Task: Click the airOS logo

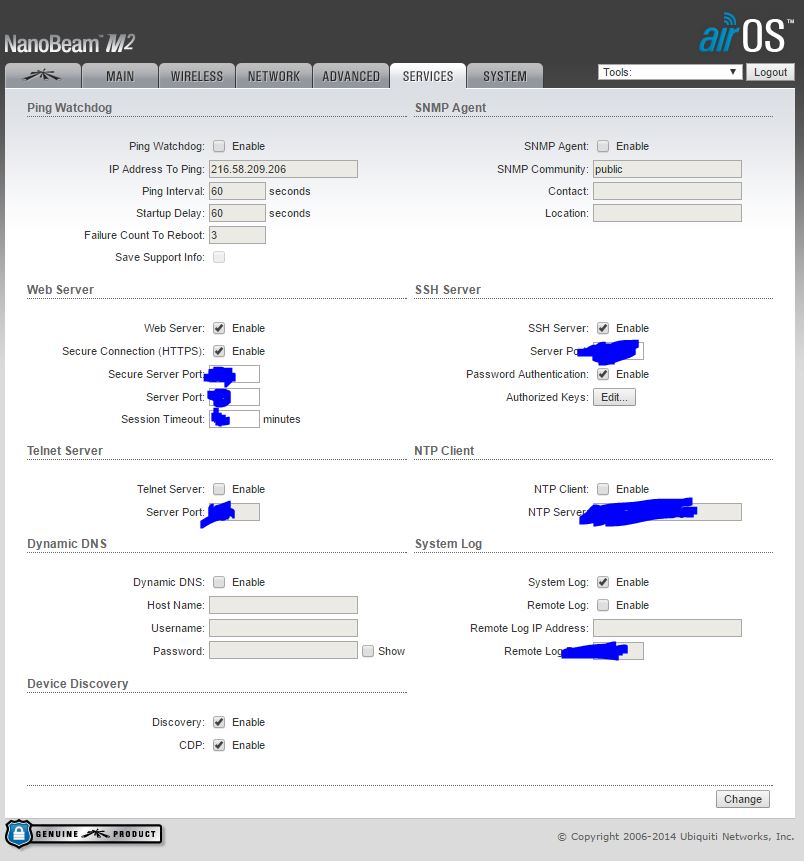Action: (x=746, y=33)
